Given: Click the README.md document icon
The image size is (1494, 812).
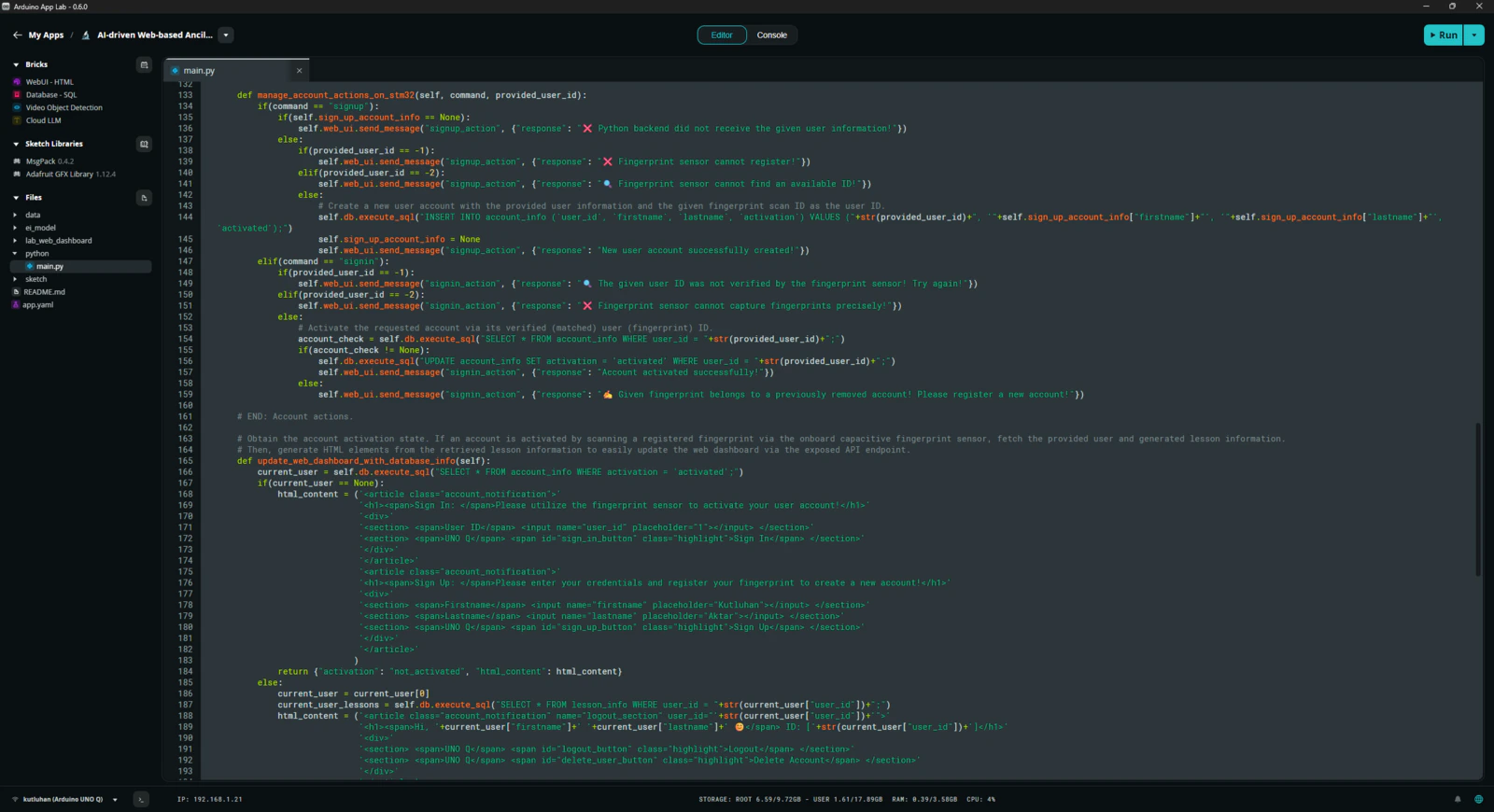Looking at the screenshot, I should pyautogui.click(x=16, y=292).
